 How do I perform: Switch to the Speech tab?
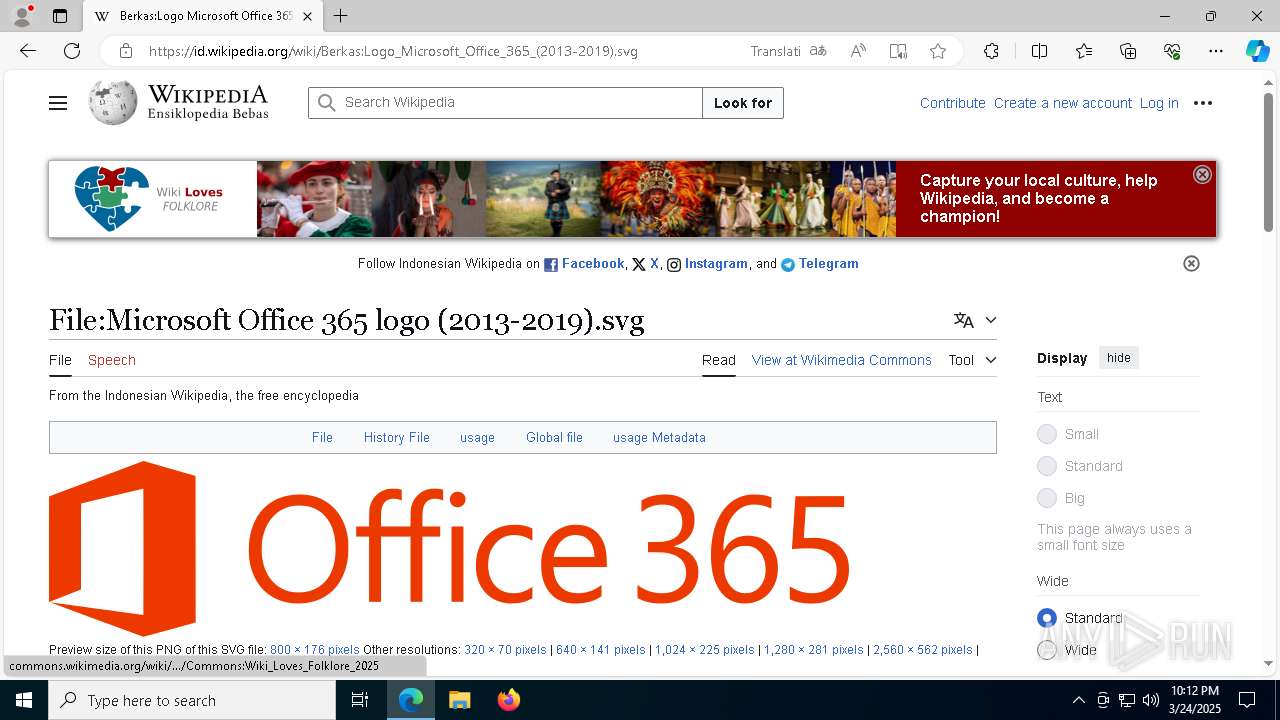(112, 360)
